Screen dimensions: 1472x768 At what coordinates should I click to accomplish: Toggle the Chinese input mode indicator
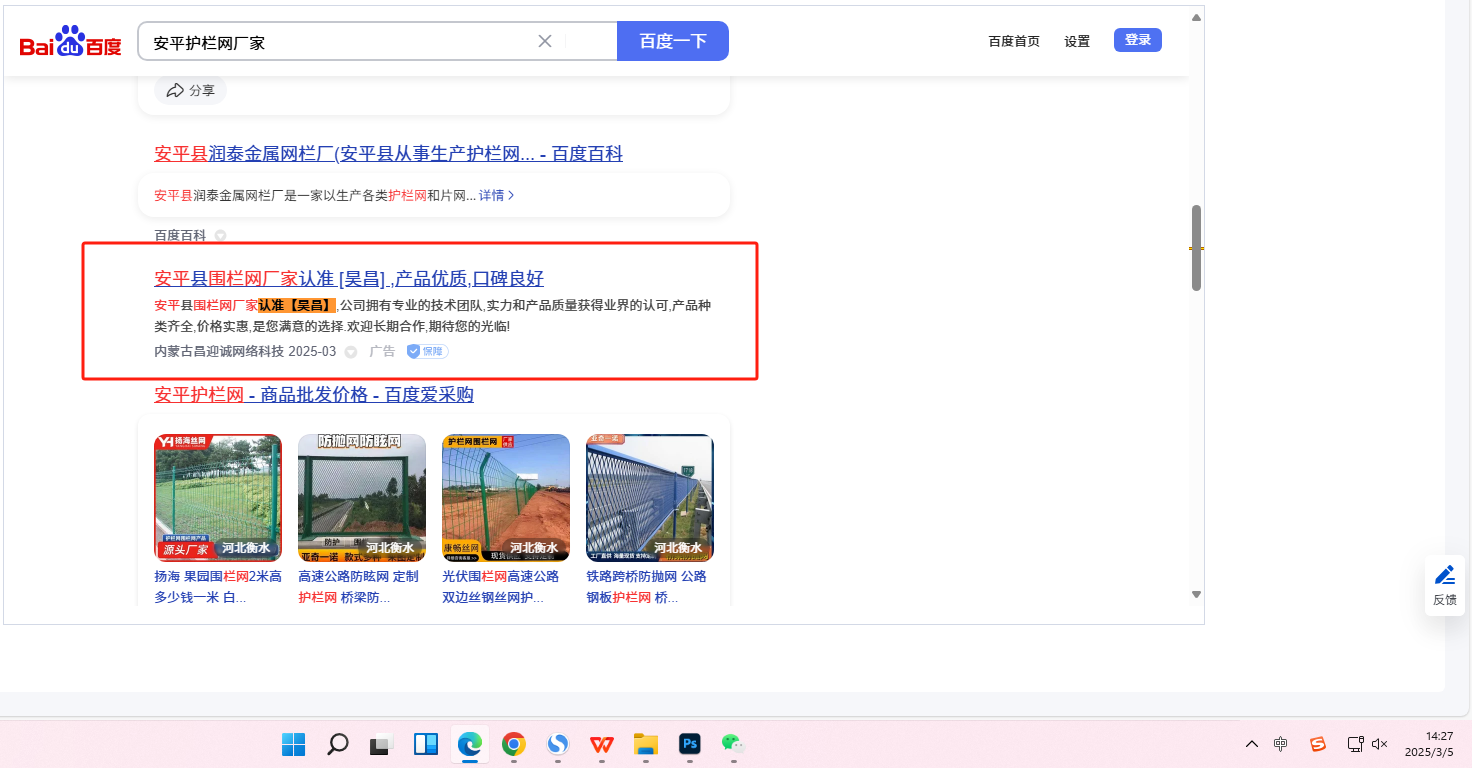1281,744
